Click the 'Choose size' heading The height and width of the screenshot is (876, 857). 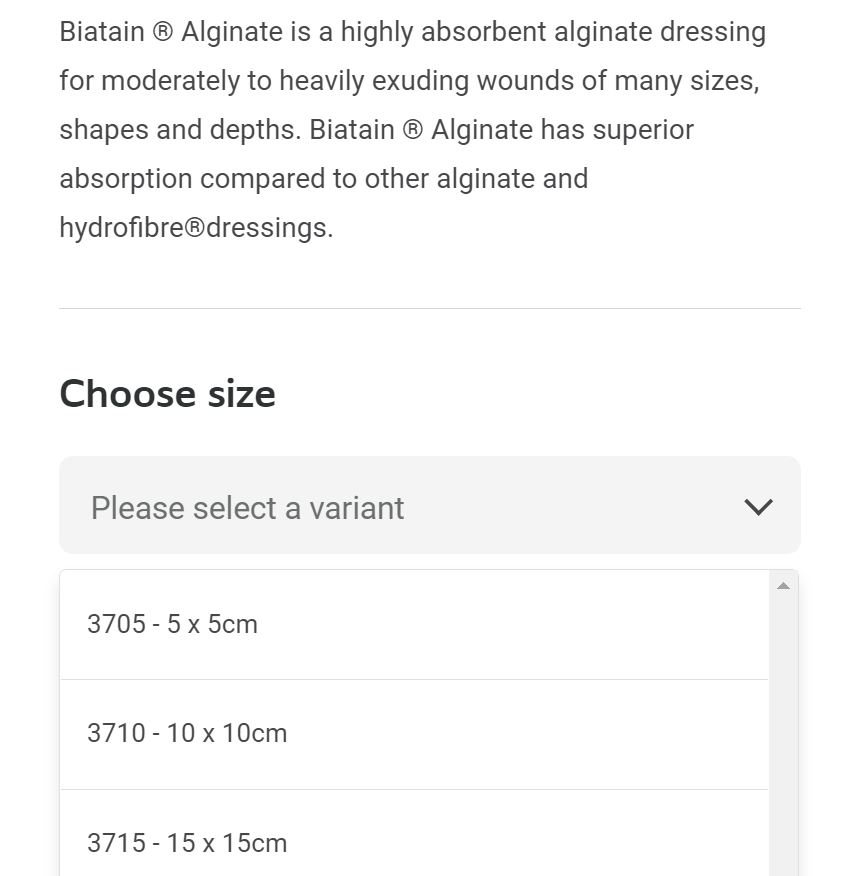(167, 393)
